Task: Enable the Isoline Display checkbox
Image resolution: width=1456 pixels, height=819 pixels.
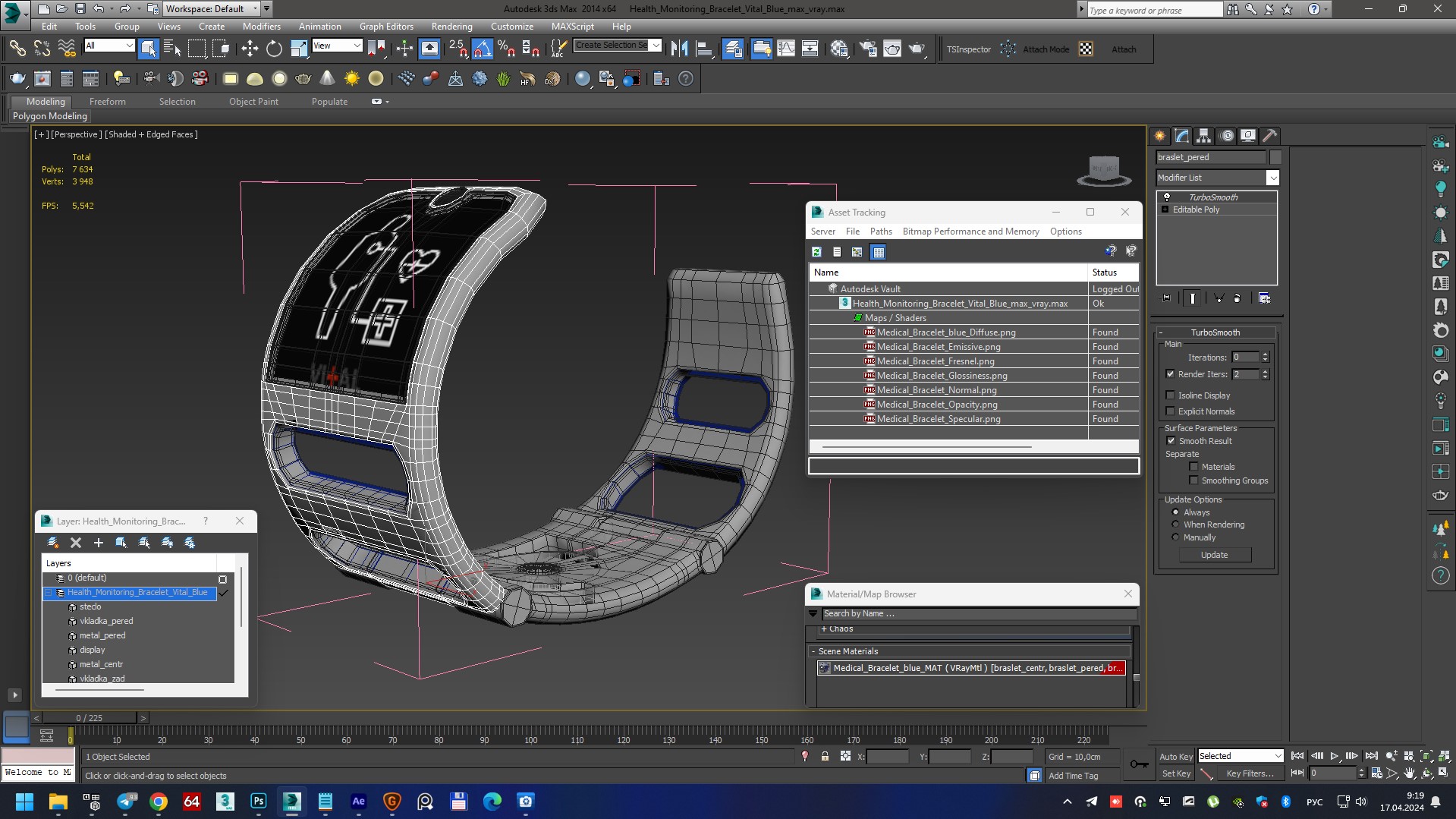Action: (x=1170, y=395)
